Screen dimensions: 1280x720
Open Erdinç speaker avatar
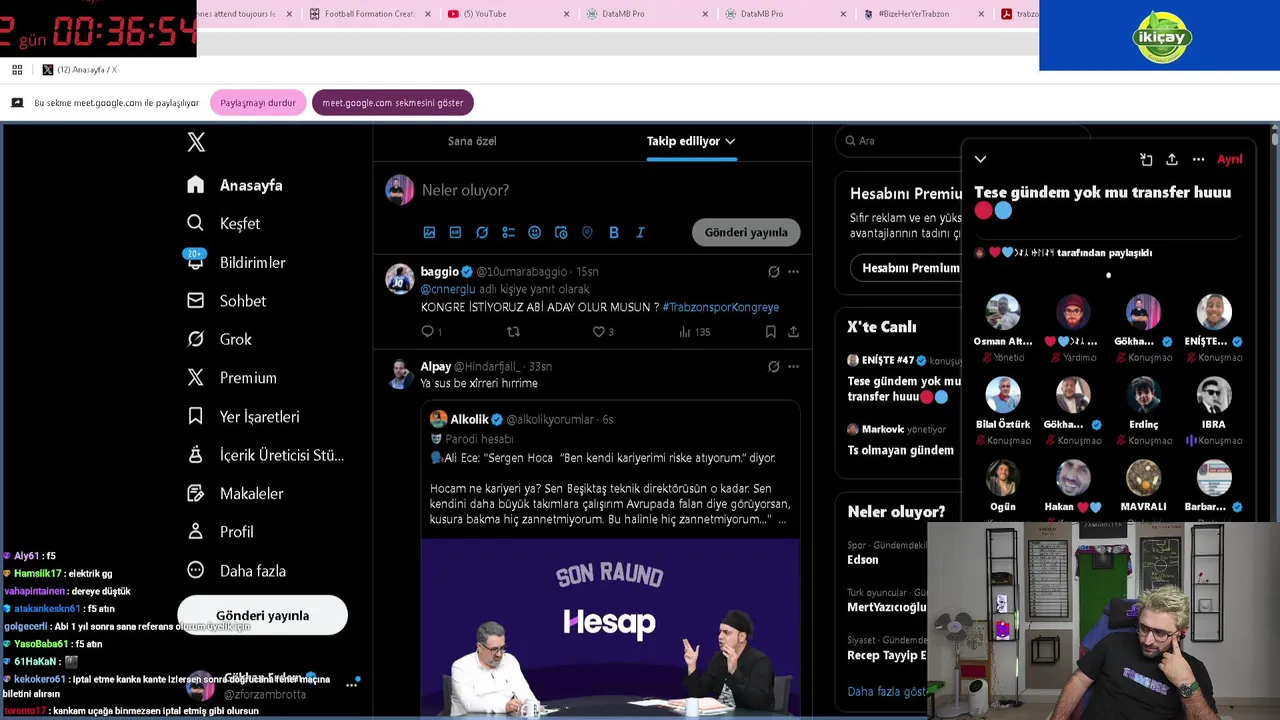pos(1144,395)
